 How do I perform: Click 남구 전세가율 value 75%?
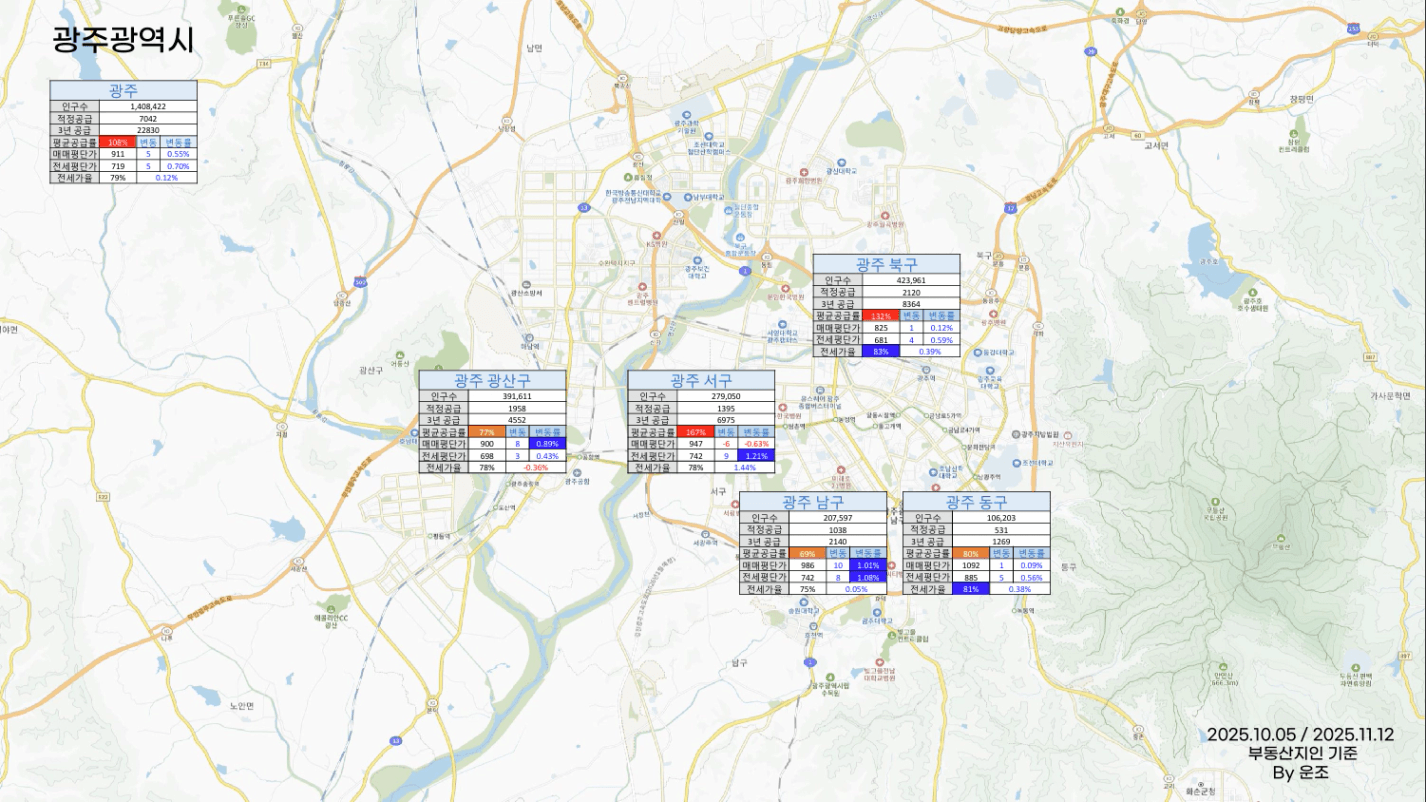pos(808,589)
